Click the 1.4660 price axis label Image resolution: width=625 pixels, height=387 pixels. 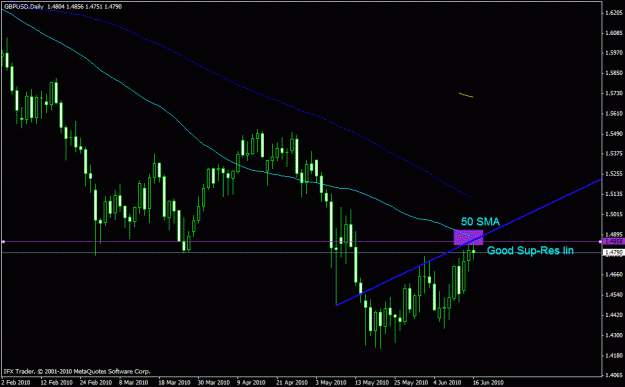(614, 275)
